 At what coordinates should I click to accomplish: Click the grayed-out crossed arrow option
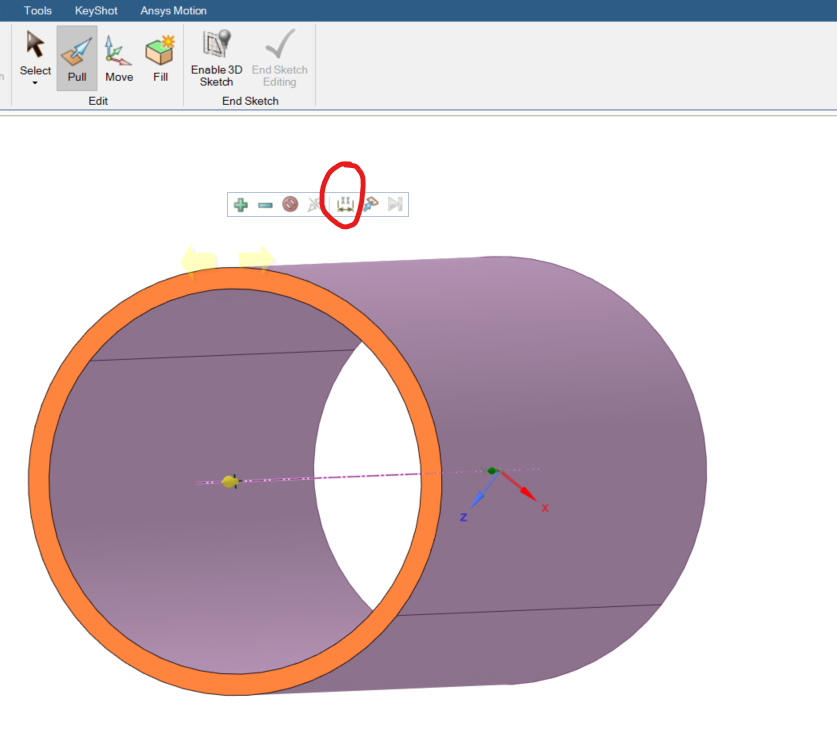[x=315, y=204]
